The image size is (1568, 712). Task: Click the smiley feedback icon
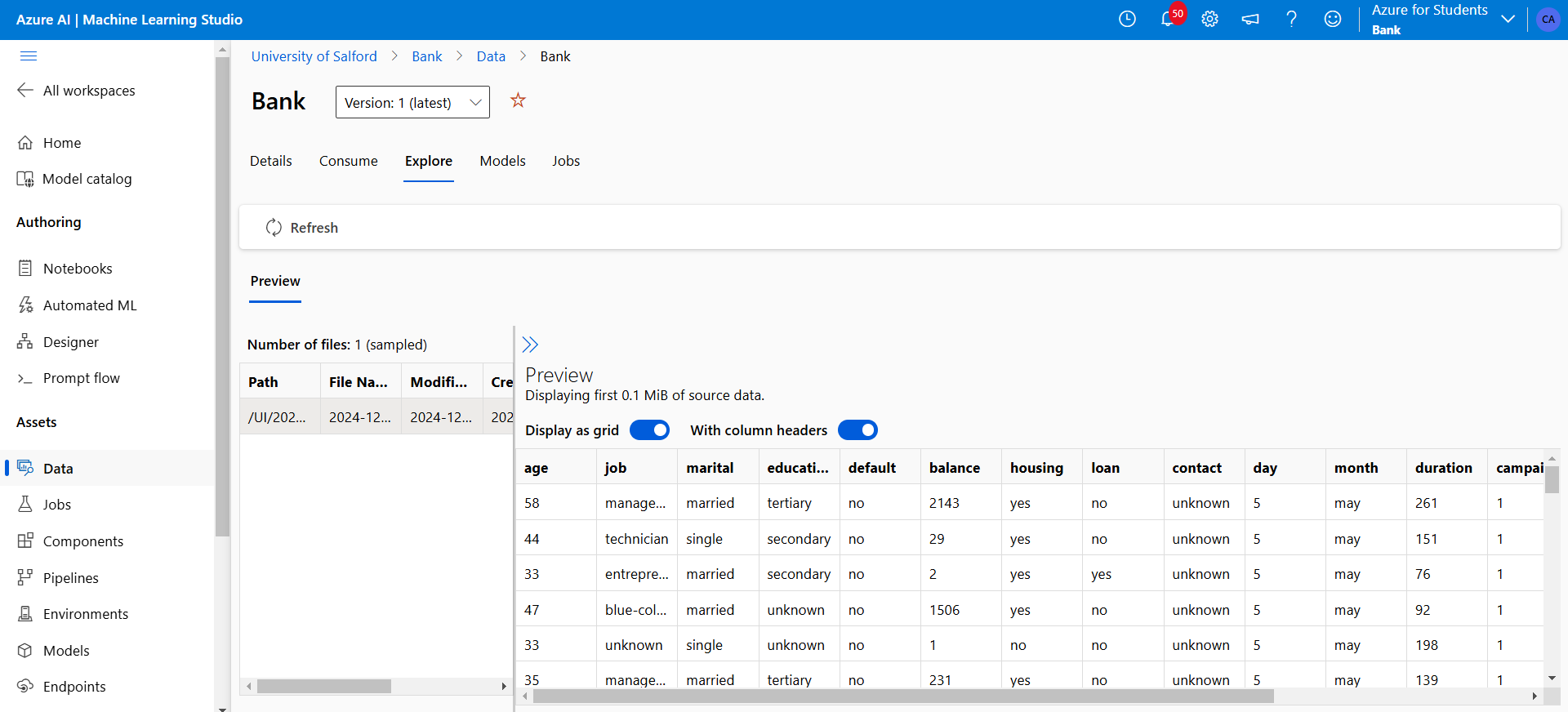tap(1333, 19)
